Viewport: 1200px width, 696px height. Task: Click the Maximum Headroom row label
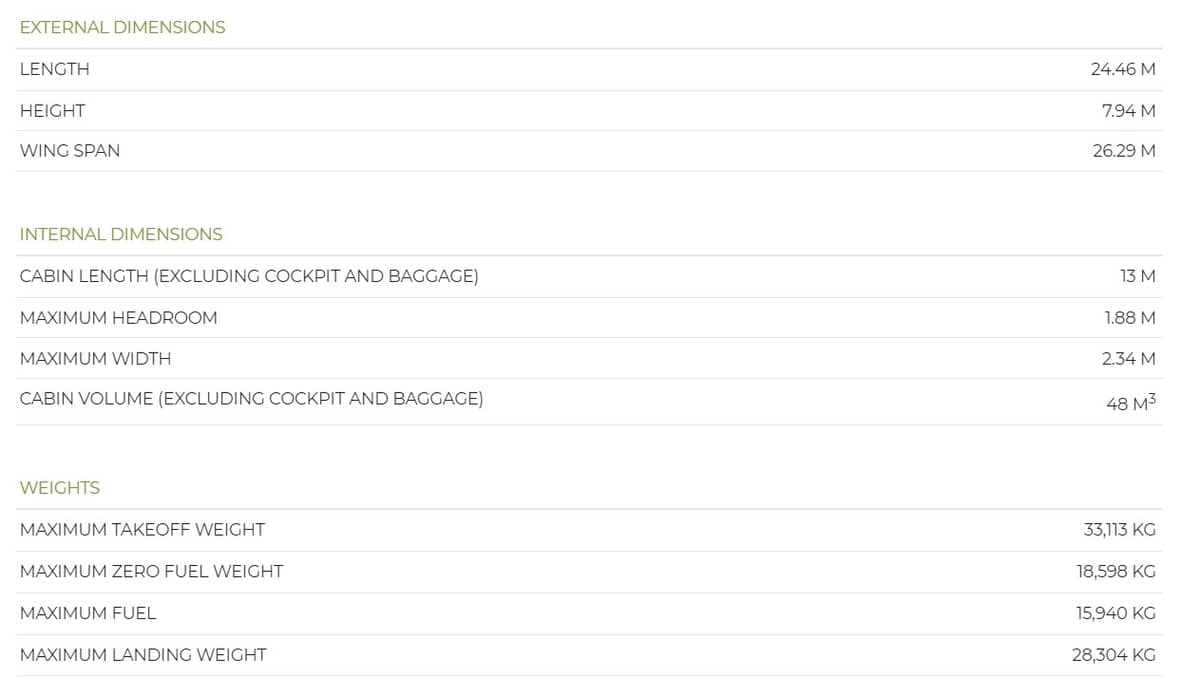tap(118, 318)
